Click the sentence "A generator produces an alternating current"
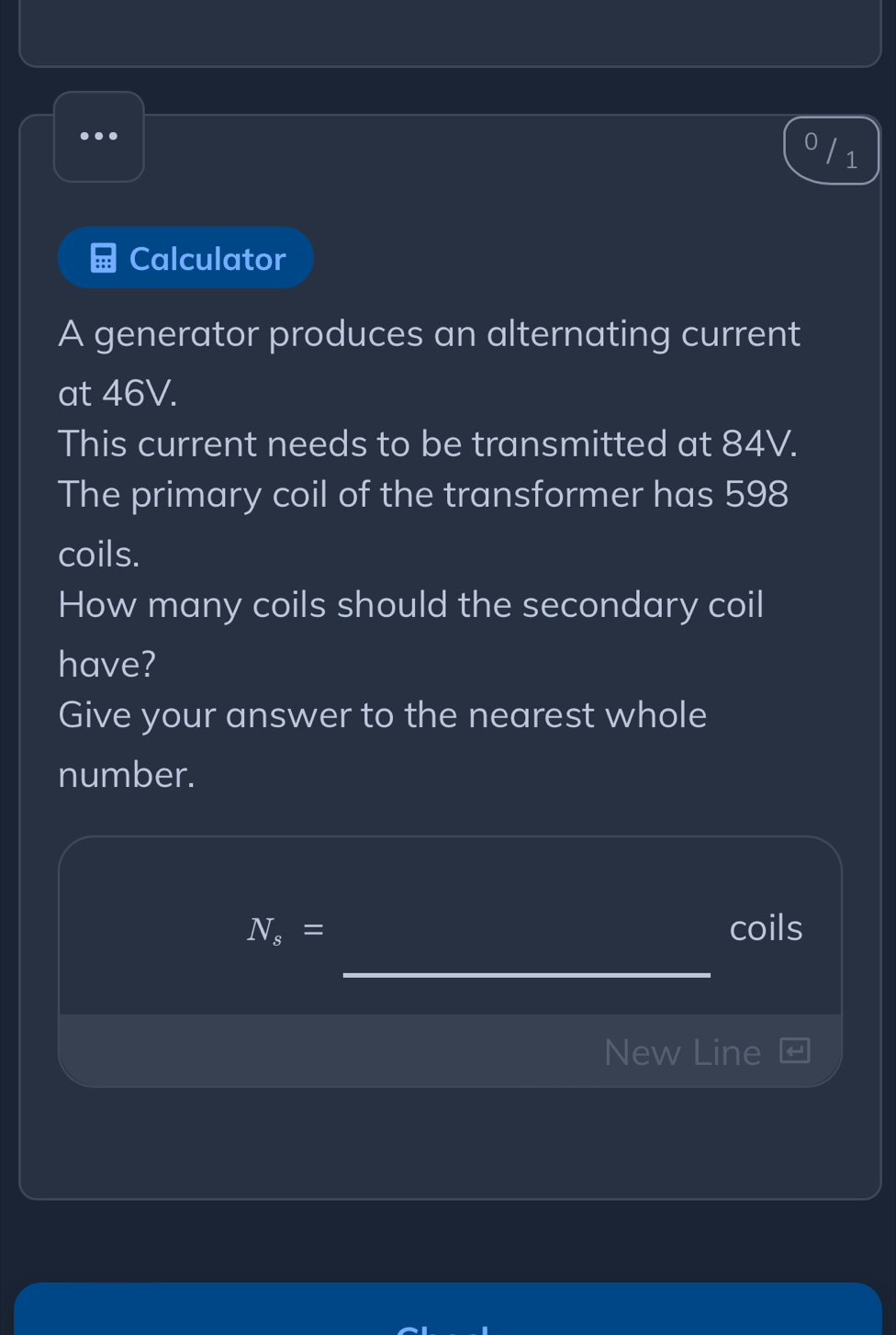Viewport: 896px width, 1335px height. point(429,333)
